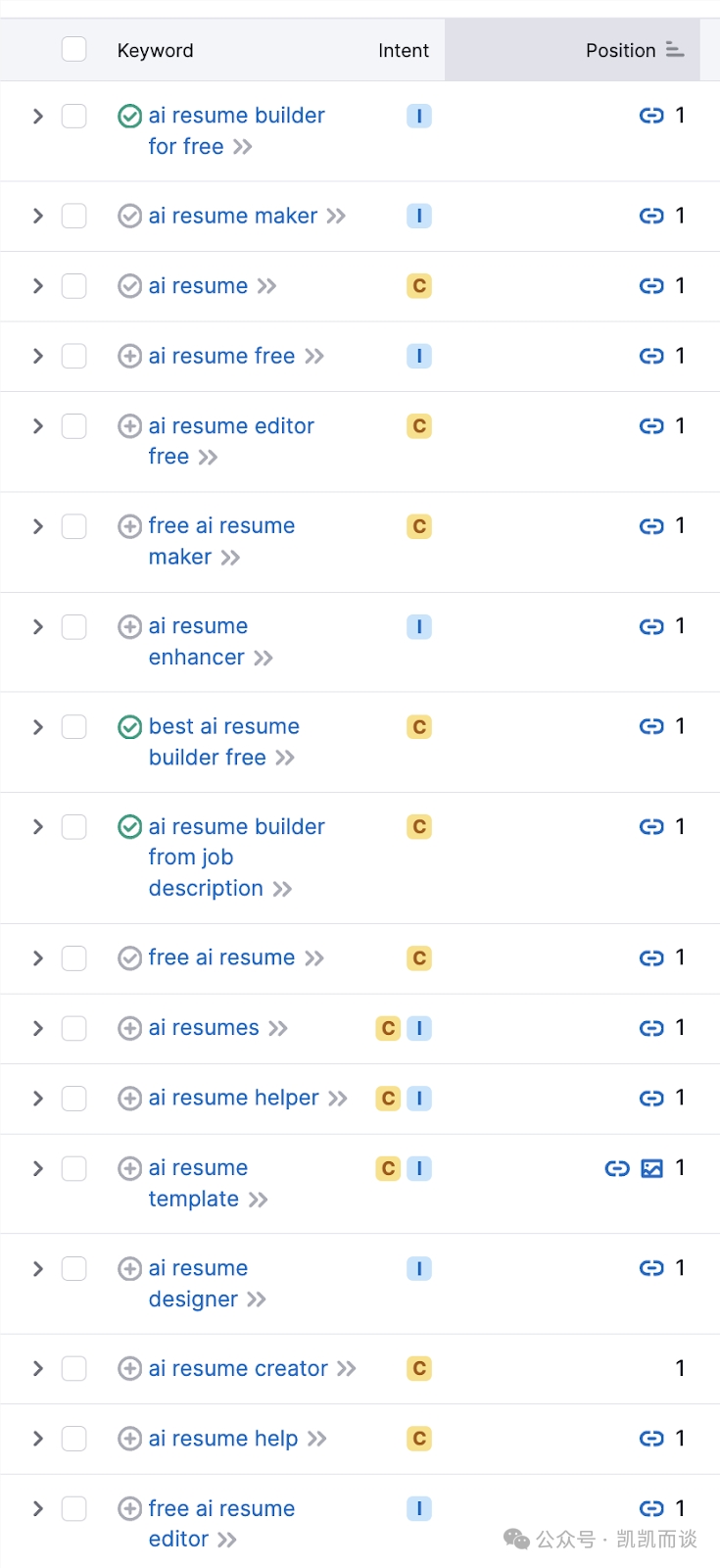This screenshot has width=720, height=1568.
Task: Click green check icon beside 'ai resume builder for free'
Action: pos(129,116)
